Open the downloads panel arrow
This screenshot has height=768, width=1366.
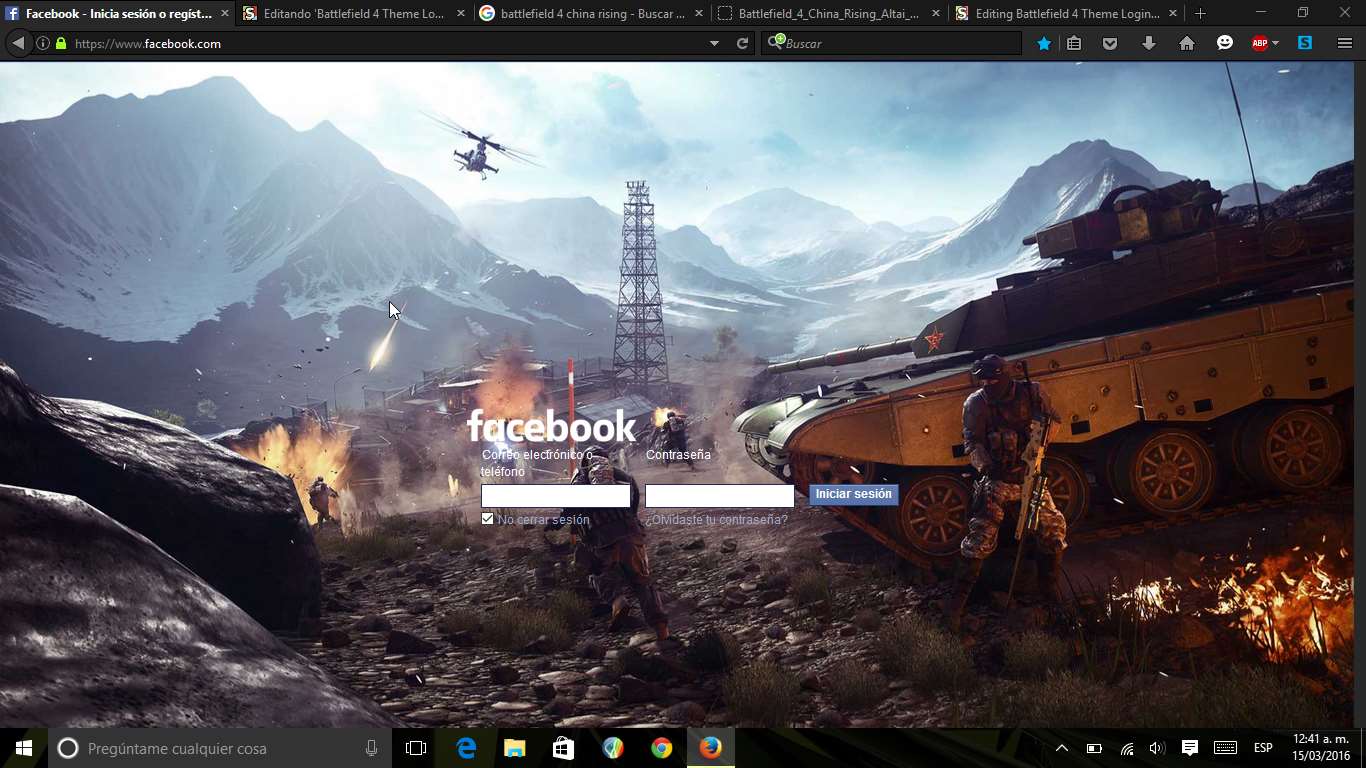[x=1148, y=43]
